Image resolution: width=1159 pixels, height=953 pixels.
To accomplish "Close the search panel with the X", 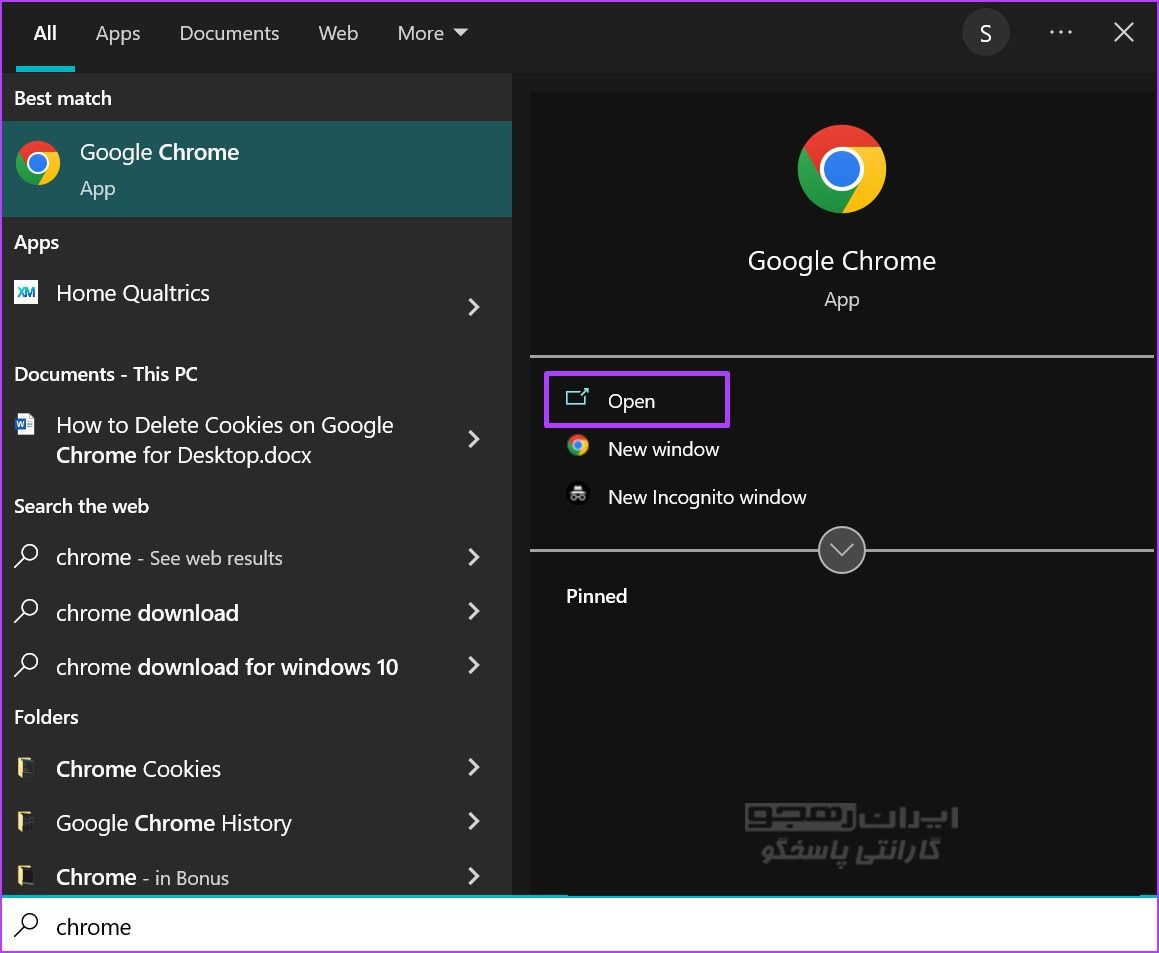I will click(1124, 33).
